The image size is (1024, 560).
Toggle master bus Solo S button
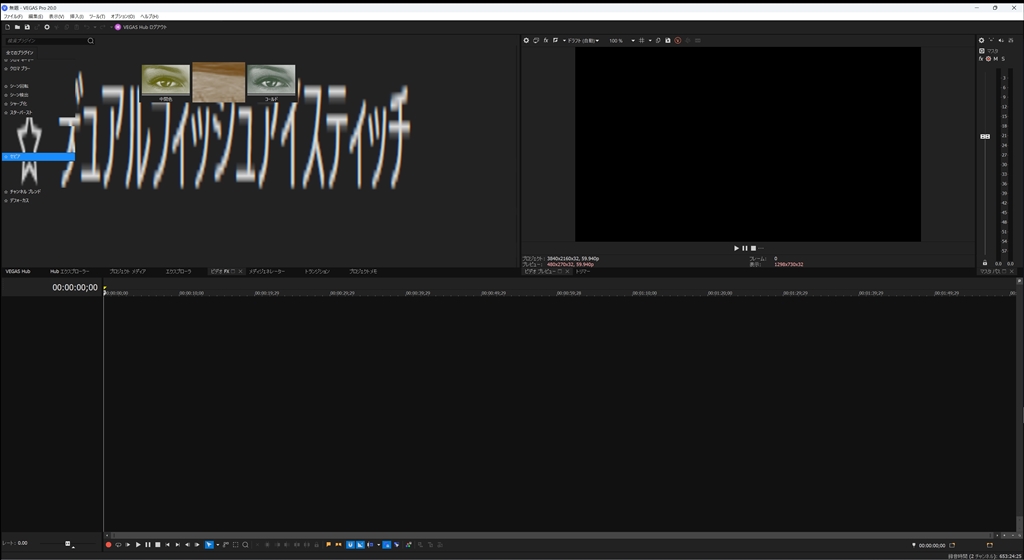click(1003, 59)
